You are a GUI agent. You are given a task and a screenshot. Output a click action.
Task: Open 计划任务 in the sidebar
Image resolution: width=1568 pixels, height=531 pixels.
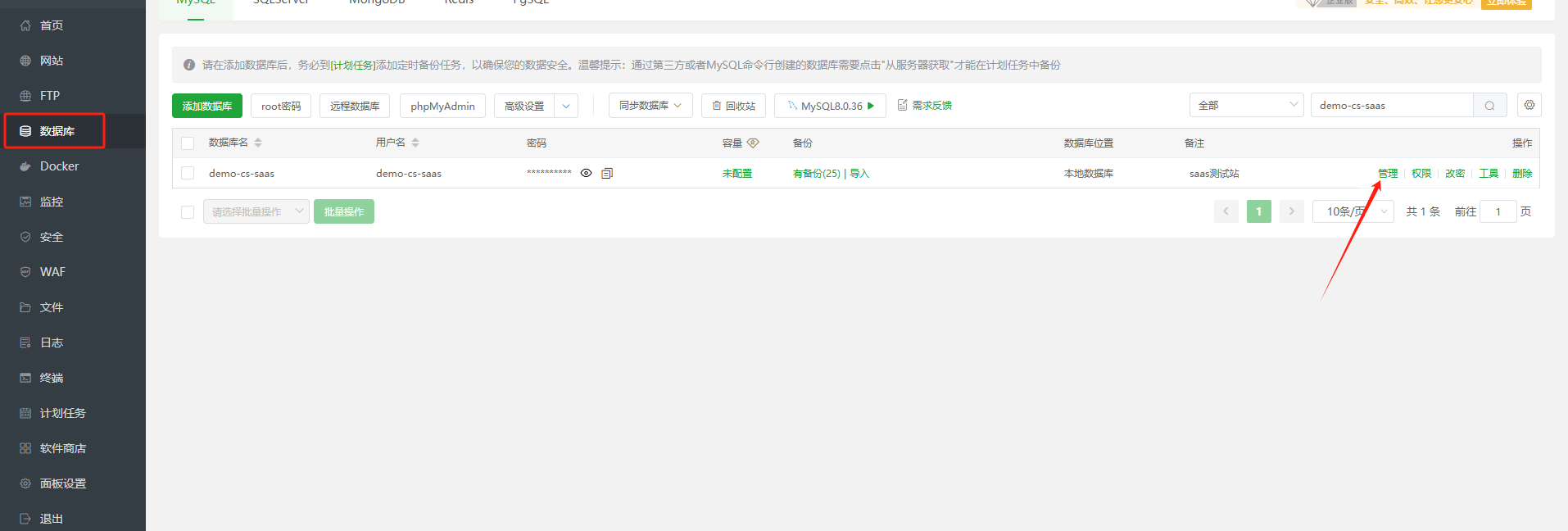62,413
